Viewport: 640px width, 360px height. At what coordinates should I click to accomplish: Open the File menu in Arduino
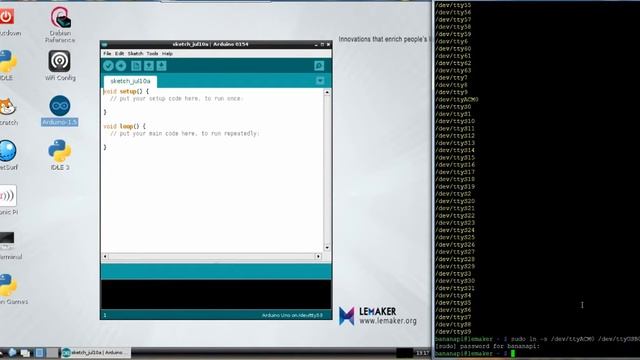107,53
